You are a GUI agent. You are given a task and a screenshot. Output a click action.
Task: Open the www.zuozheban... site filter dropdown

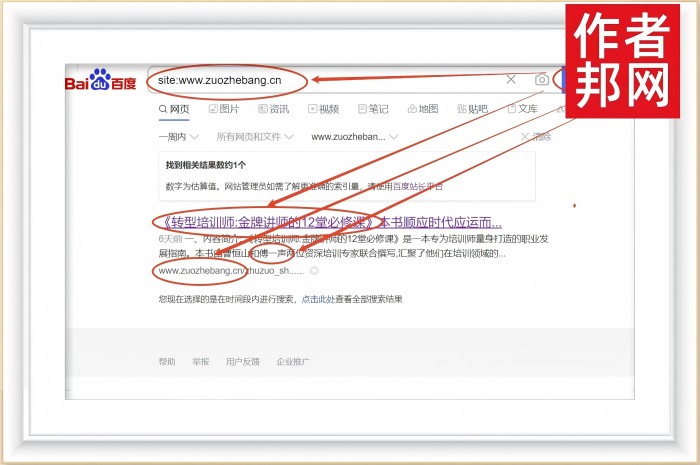coord(355,136)
